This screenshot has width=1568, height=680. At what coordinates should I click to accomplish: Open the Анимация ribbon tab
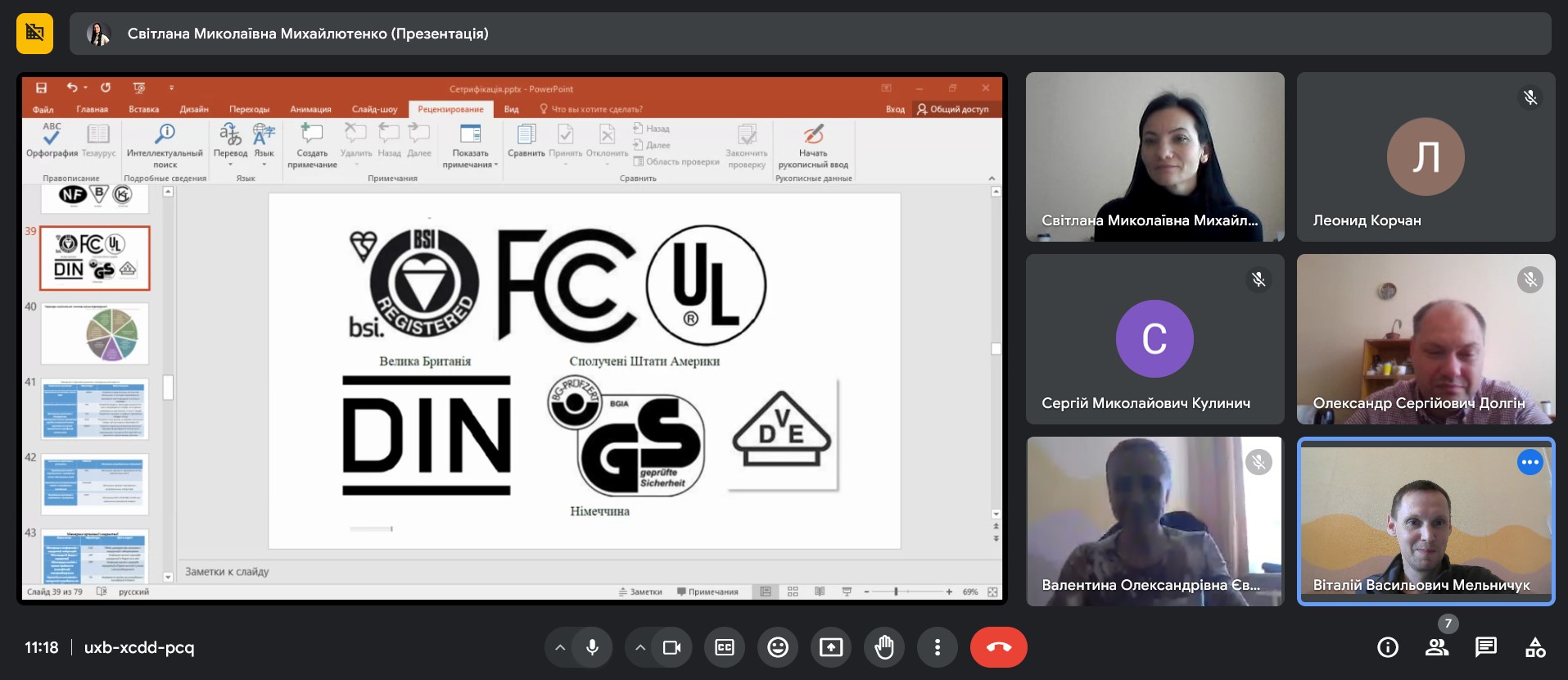pos(310,109)
